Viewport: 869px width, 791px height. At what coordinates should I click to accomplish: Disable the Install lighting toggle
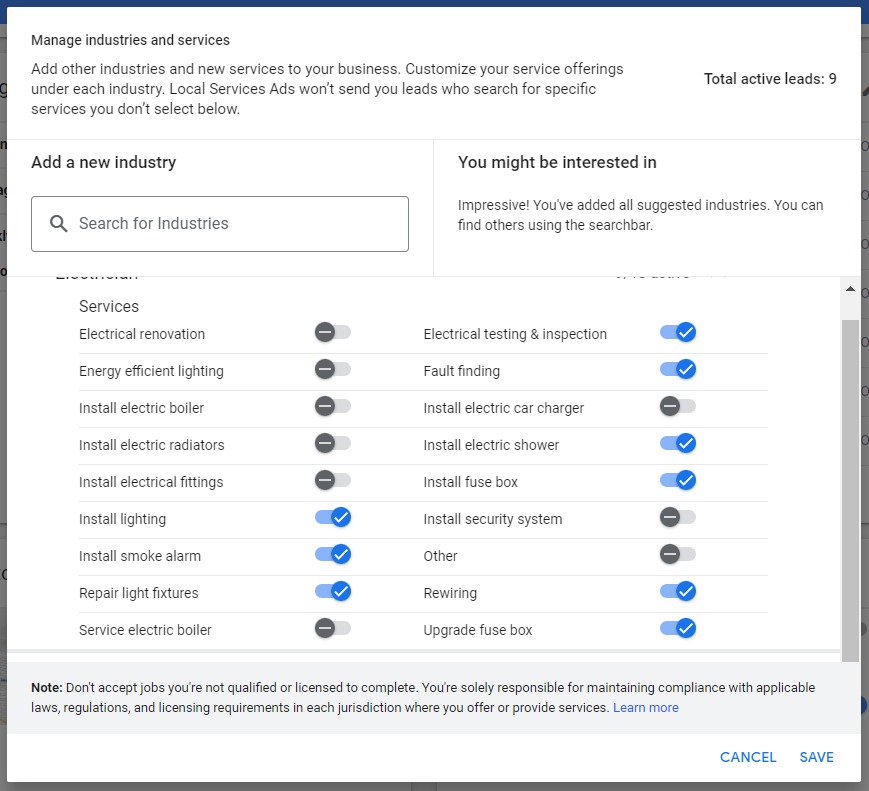point(332,518)
